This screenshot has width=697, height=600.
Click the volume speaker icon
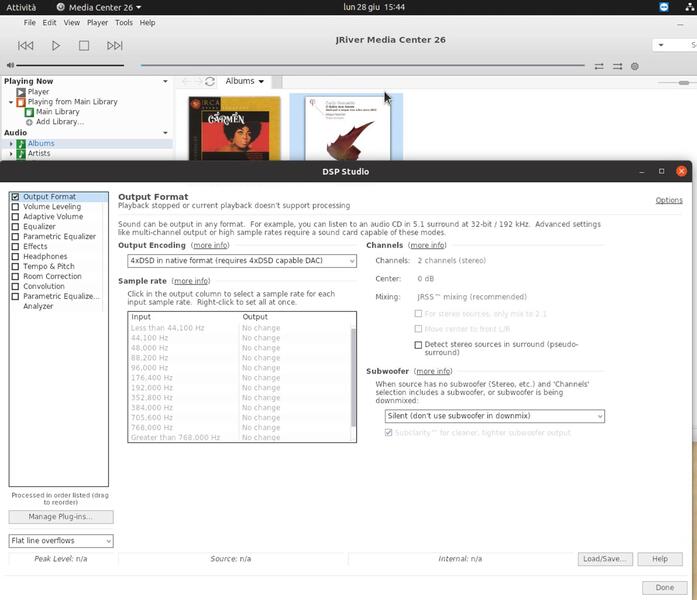point(9,66)
